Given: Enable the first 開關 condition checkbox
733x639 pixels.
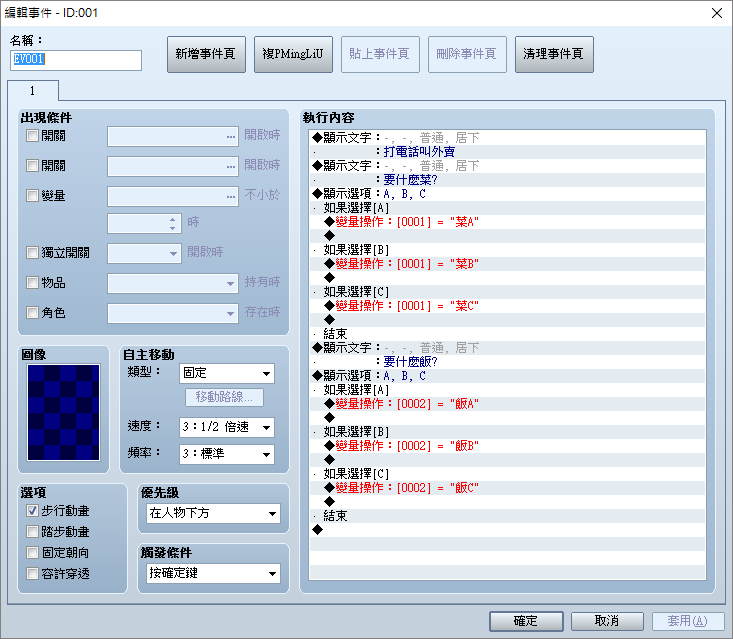Looking at the screenshot, I should [32, 136].
